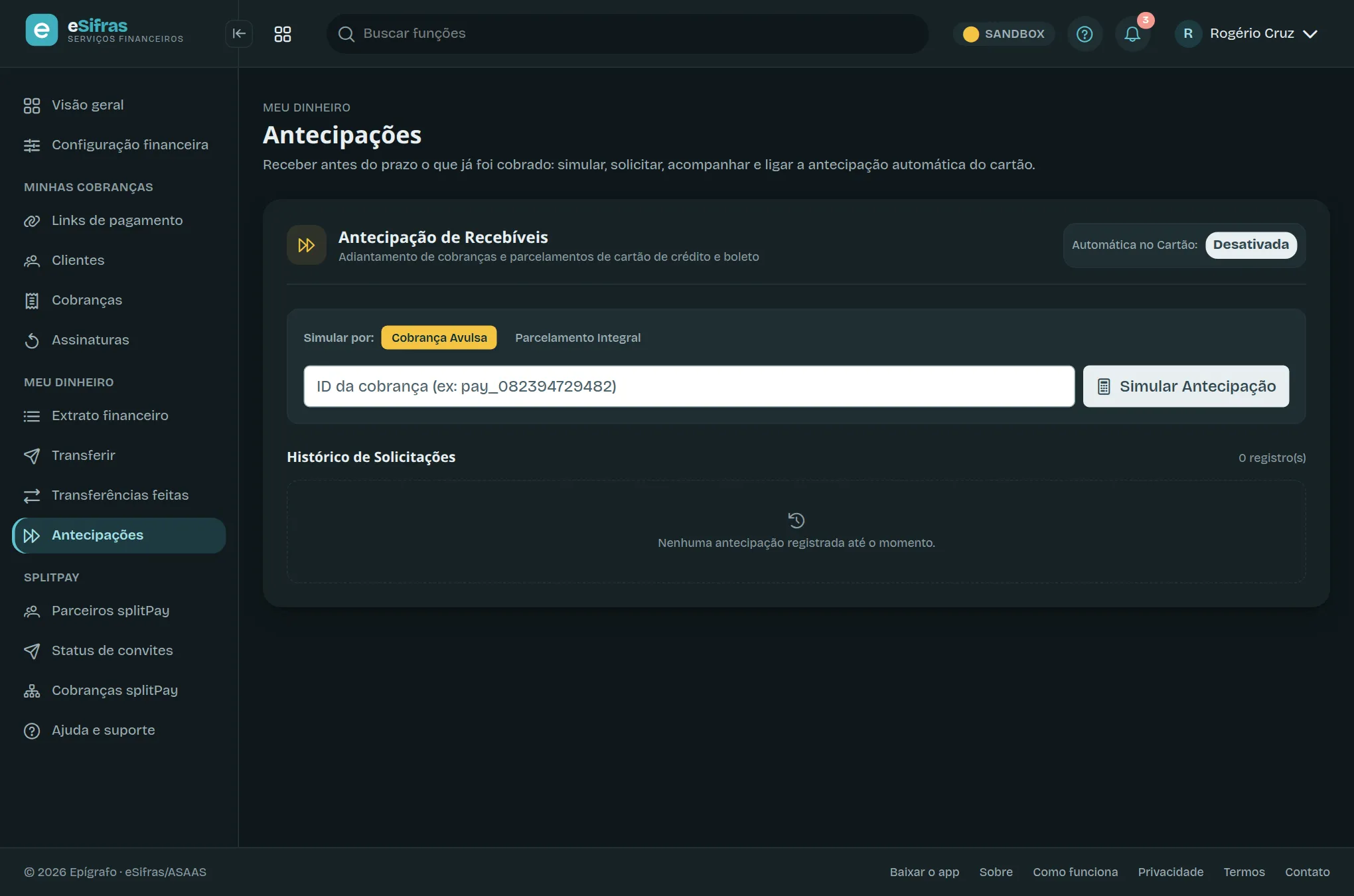Collapse the sidebar with the arrow icon

pyautogui.click(x=239, y=34)
